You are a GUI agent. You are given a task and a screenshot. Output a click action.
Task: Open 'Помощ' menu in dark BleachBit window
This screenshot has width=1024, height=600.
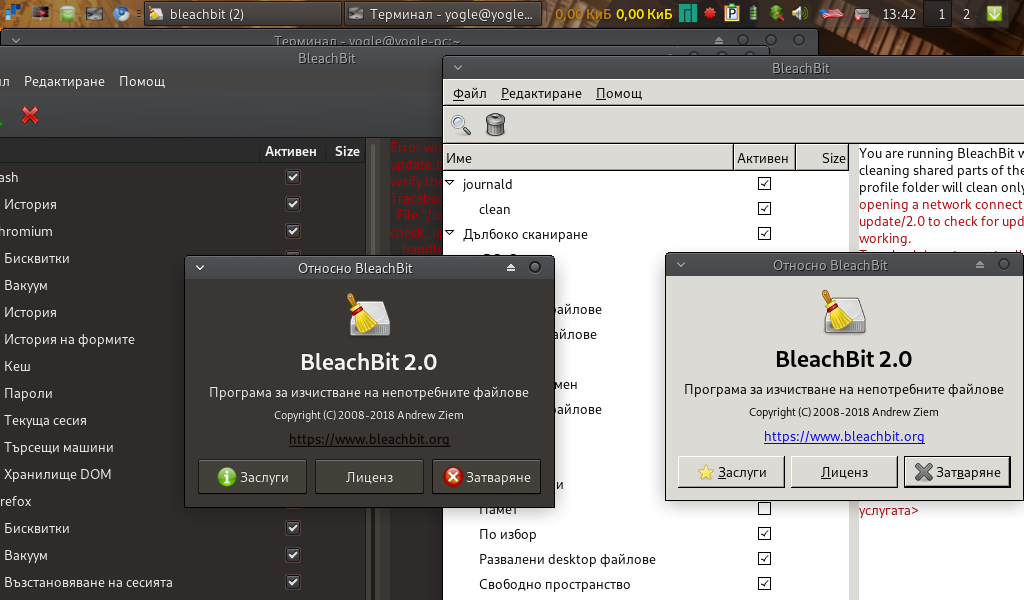click(x=142, y=82)
